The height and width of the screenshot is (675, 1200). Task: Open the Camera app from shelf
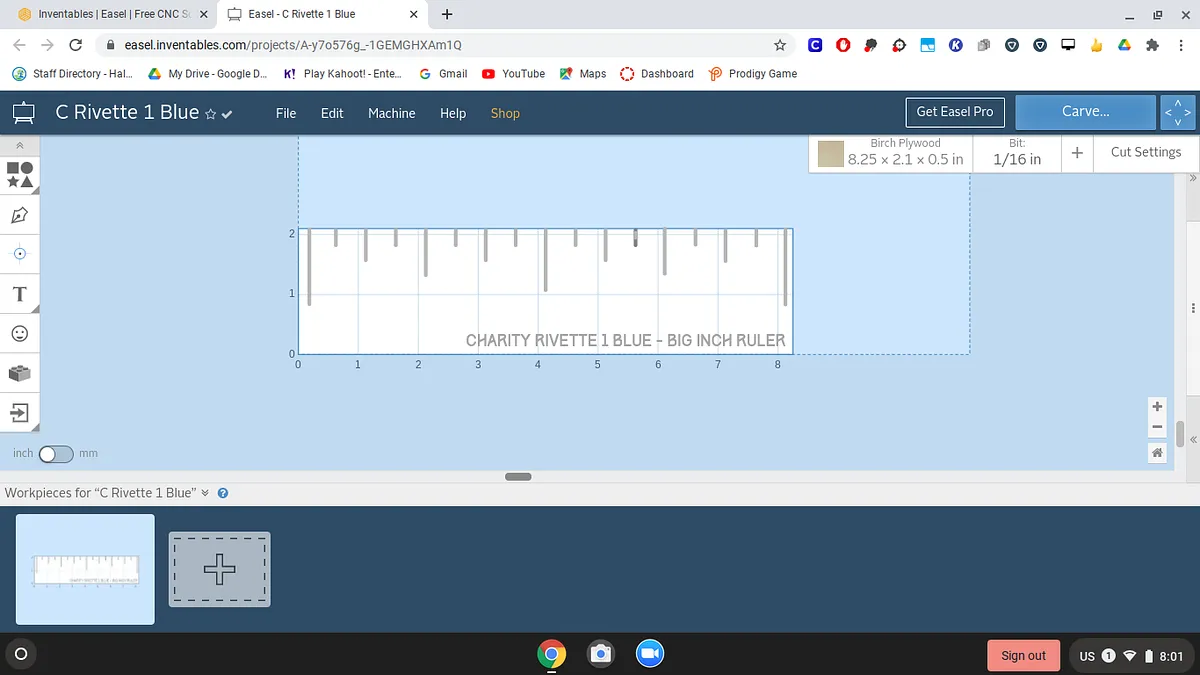click(x=600, y=654)
